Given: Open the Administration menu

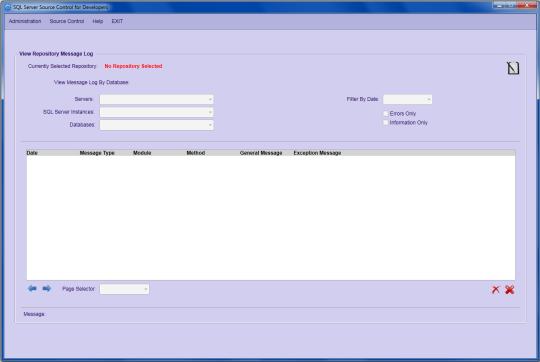Looking at the screenshot, I should (x=25, y=21).
